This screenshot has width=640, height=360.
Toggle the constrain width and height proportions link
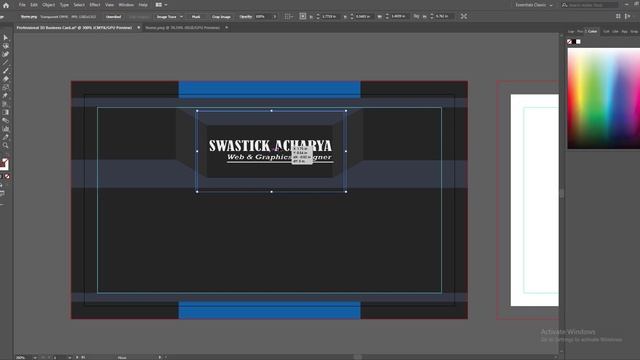click(x=416, y=16)
